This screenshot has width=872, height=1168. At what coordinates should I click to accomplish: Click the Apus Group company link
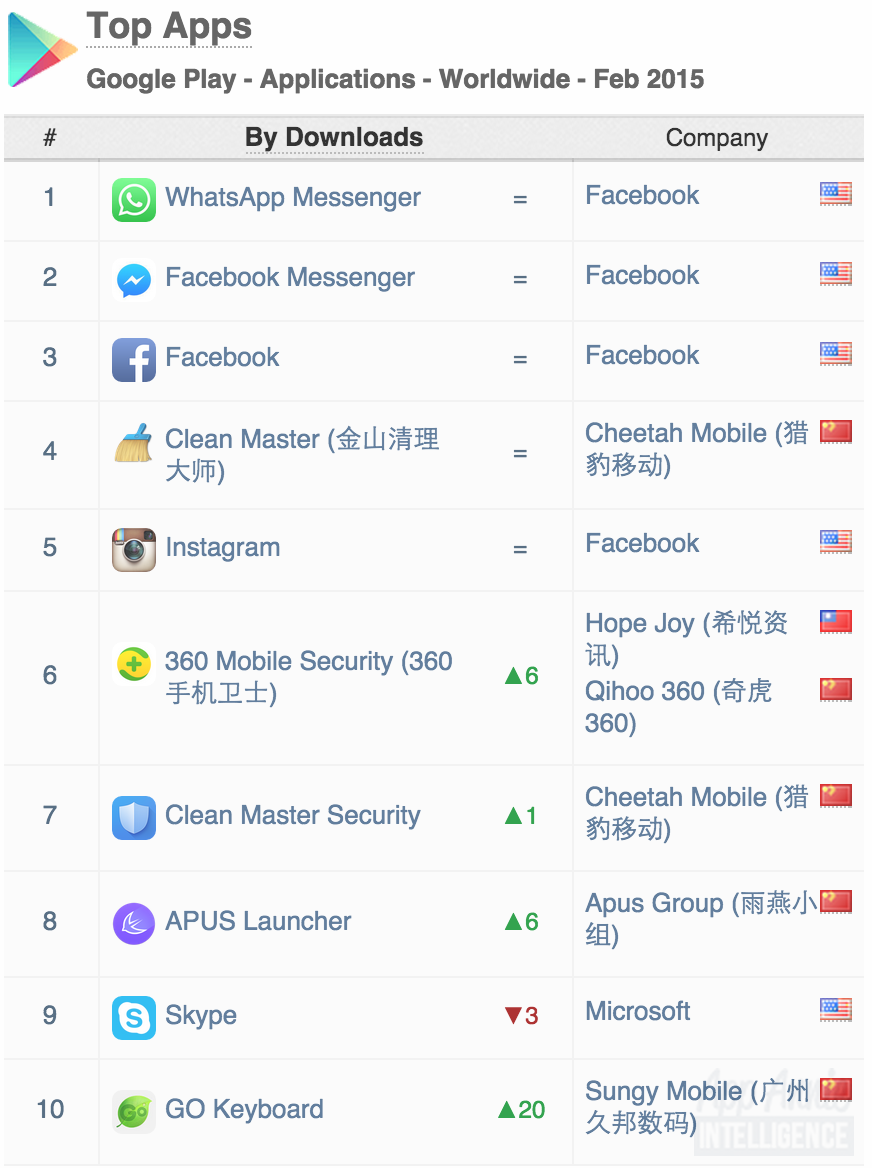point(701,918)
